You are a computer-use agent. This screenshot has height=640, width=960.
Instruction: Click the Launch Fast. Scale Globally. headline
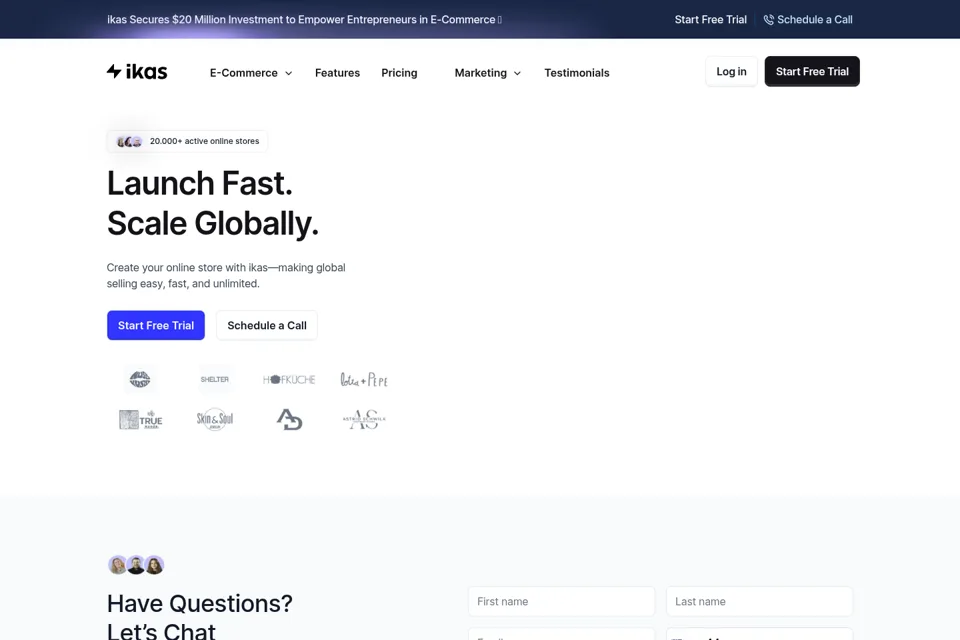coord(213,203)
